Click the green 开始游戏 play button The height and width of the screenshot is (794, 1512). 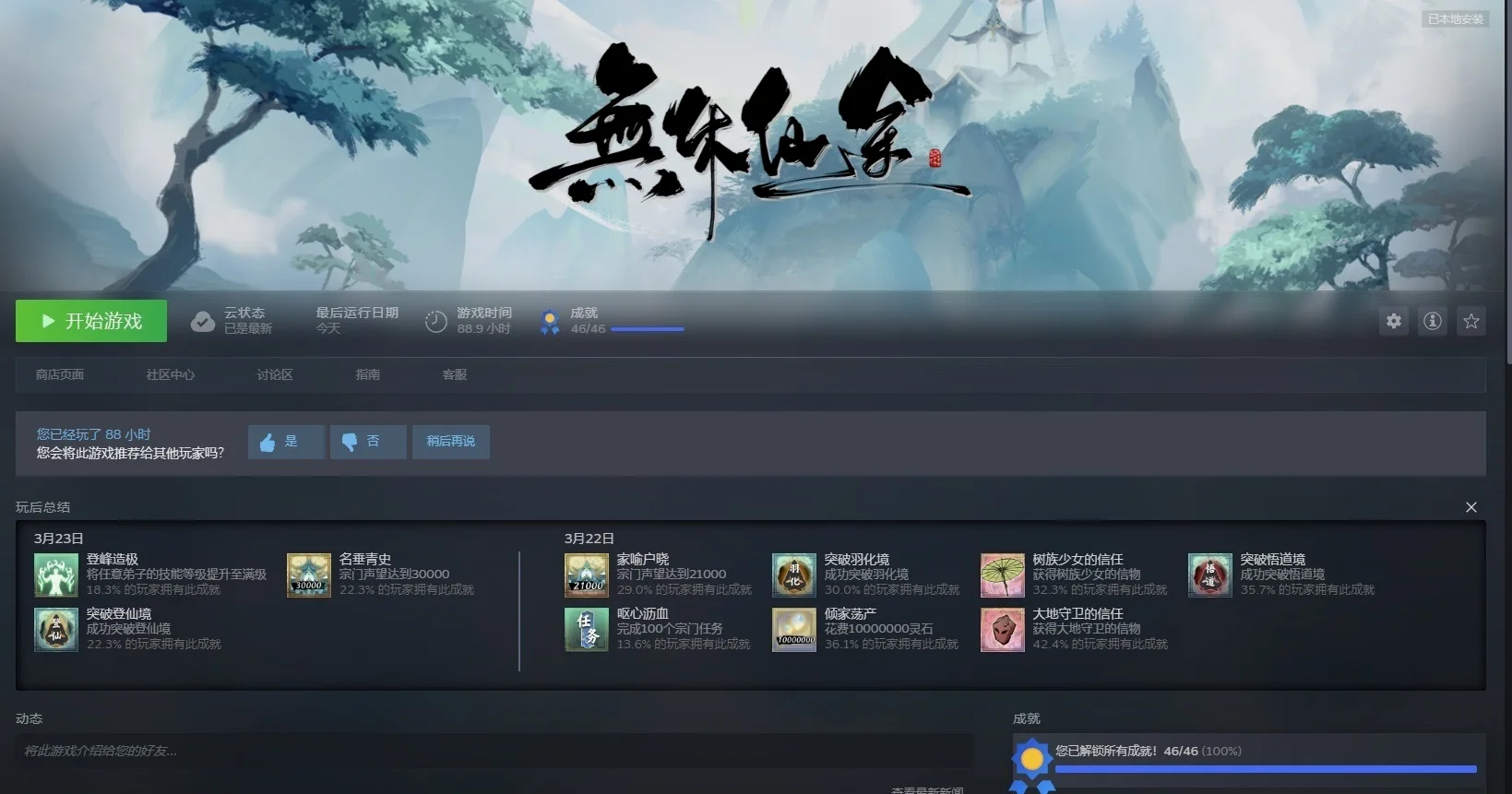click(91, 321)
